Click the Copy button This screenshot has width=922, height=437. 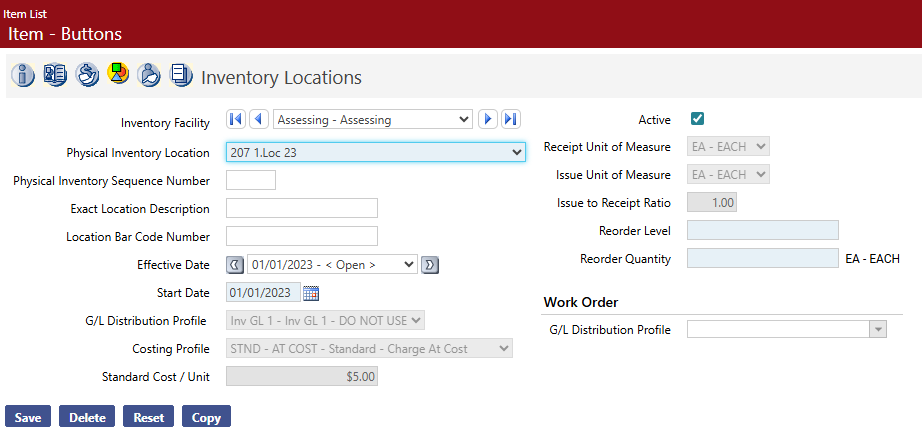point(206,417)
